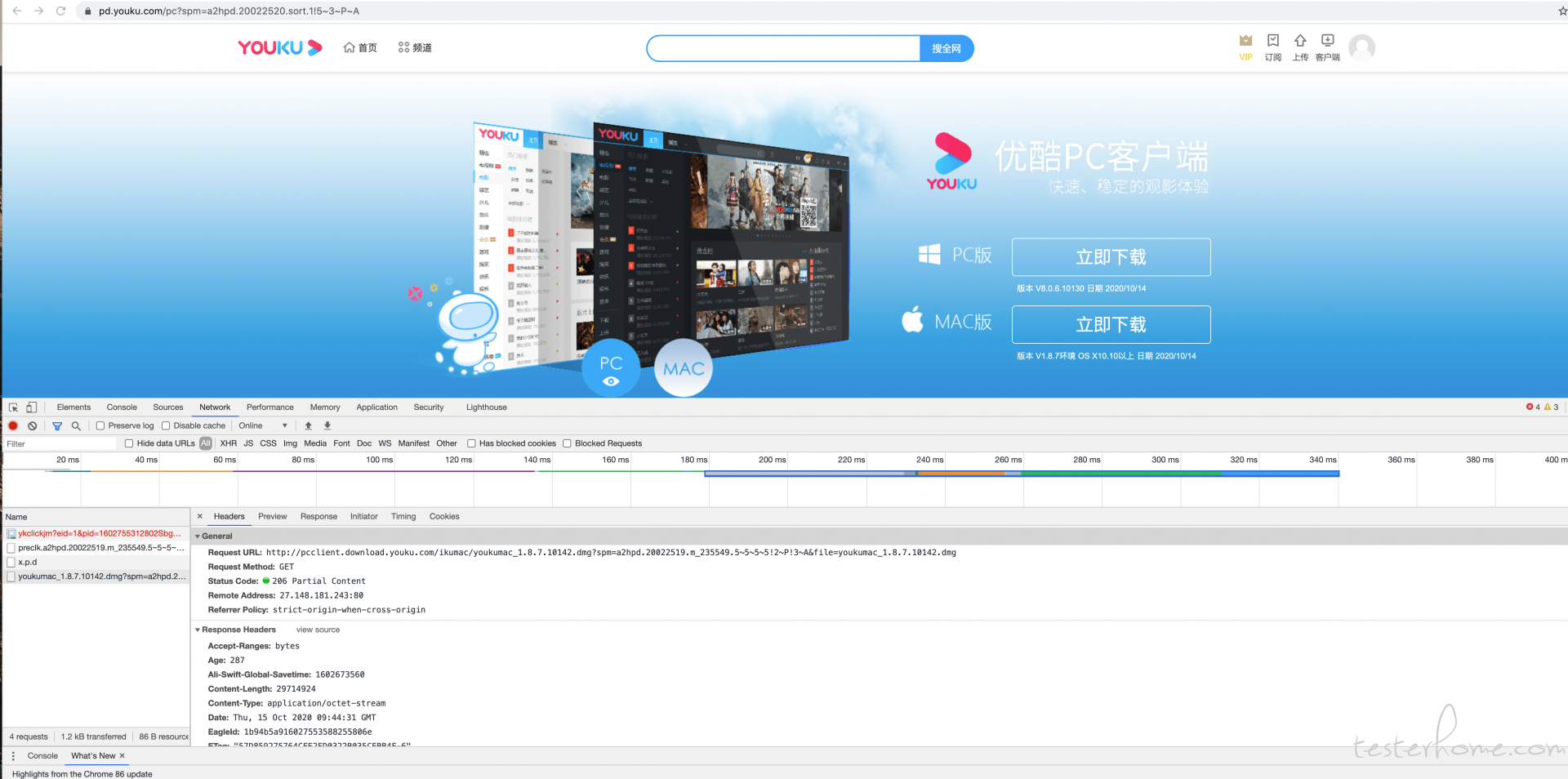1568x779 pixels.
Task: Open the Online throttling dropdown
Action: tap(263, 425)
